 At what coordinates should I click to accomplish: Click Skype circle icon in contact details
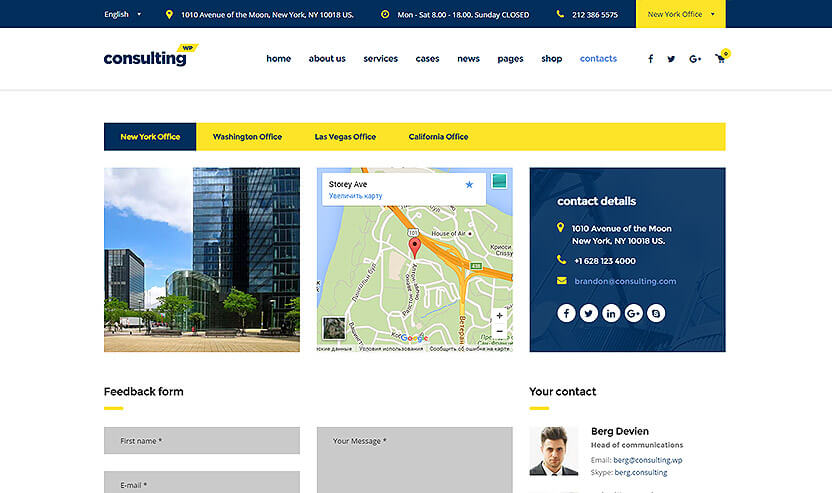pyautogui.click(x=656, y=313)
